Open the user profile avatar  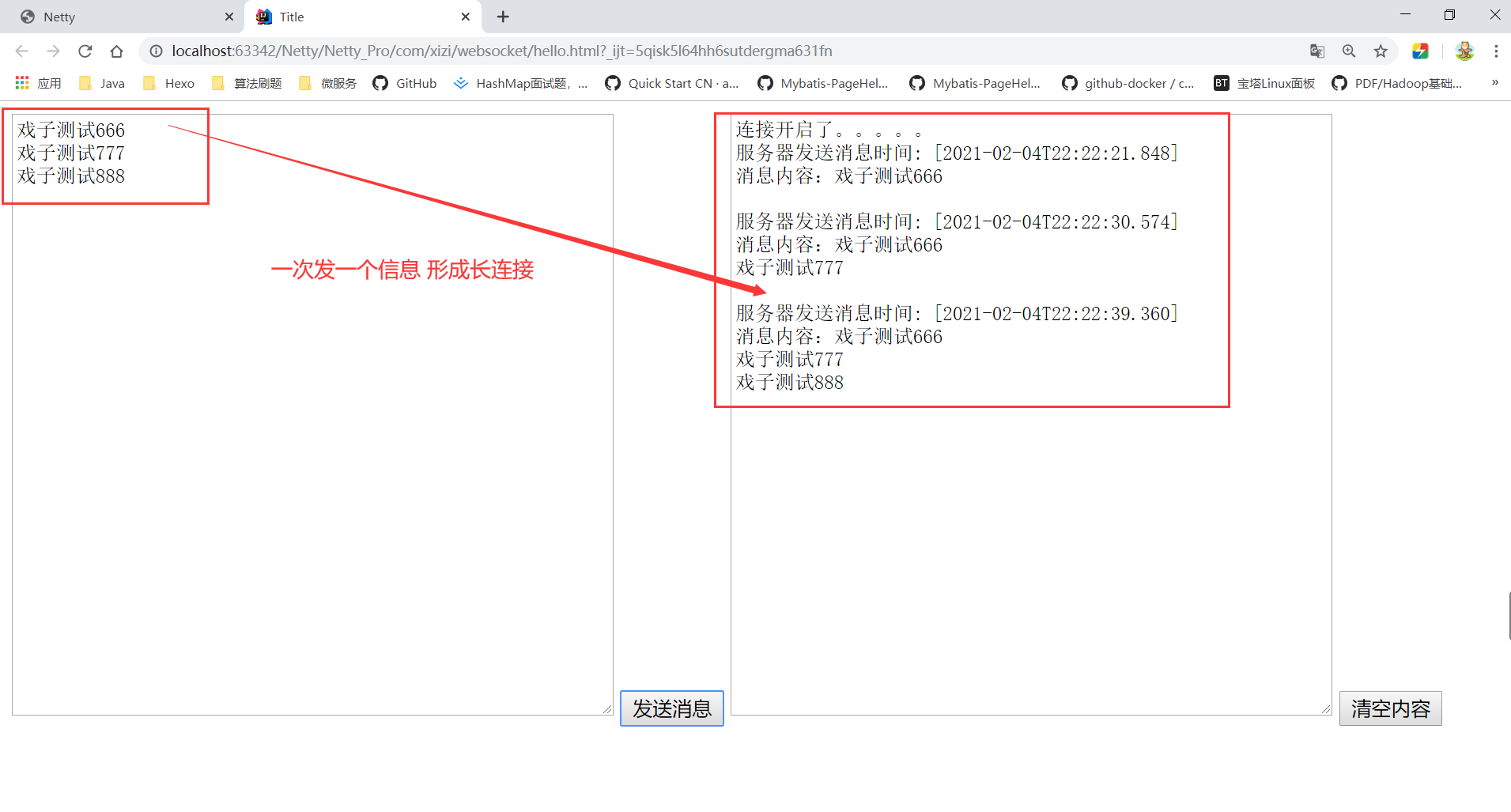pos(1464,51)
